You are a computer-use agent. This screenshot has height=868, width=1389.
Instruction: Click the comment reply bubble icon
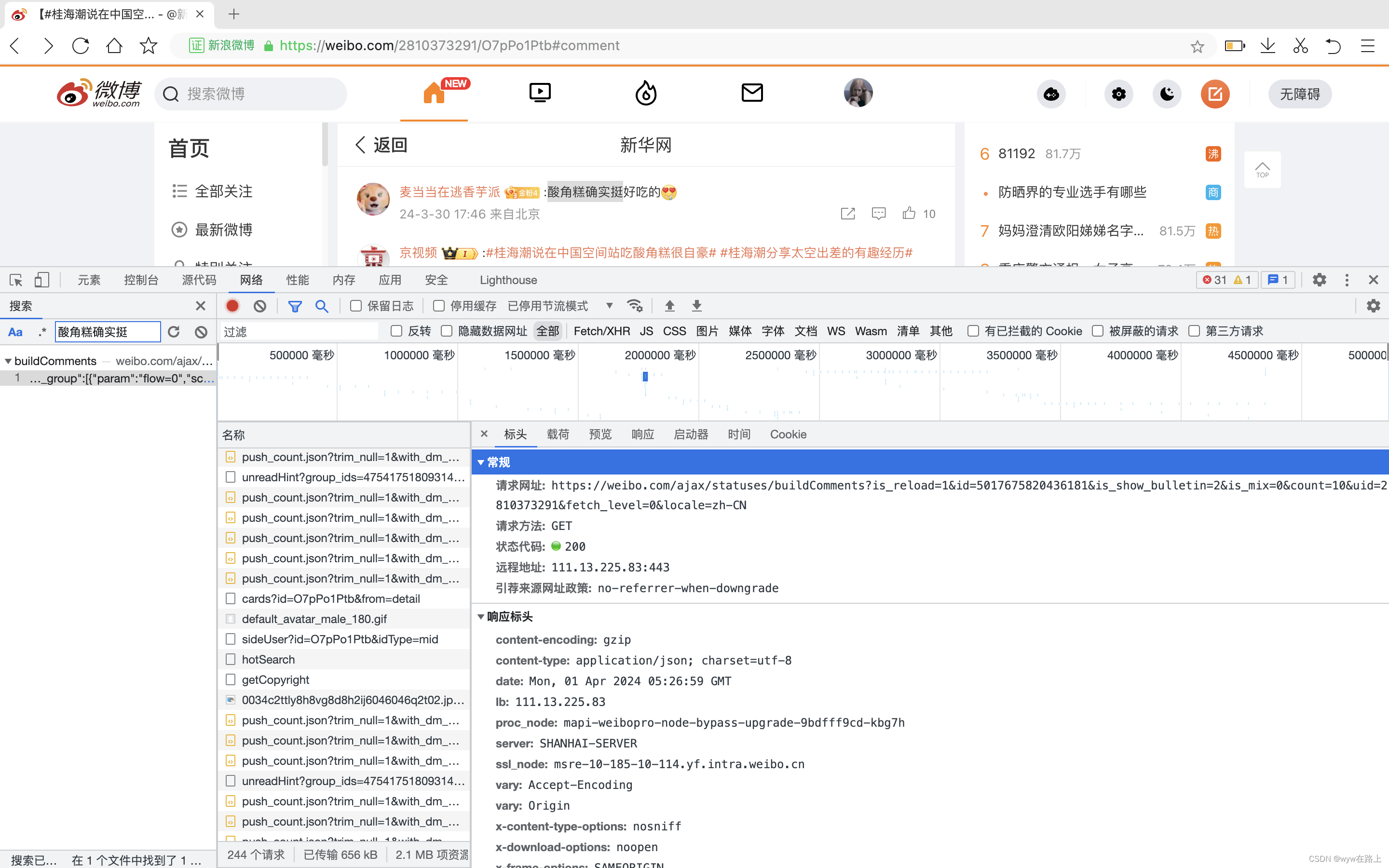click(878, 214)
